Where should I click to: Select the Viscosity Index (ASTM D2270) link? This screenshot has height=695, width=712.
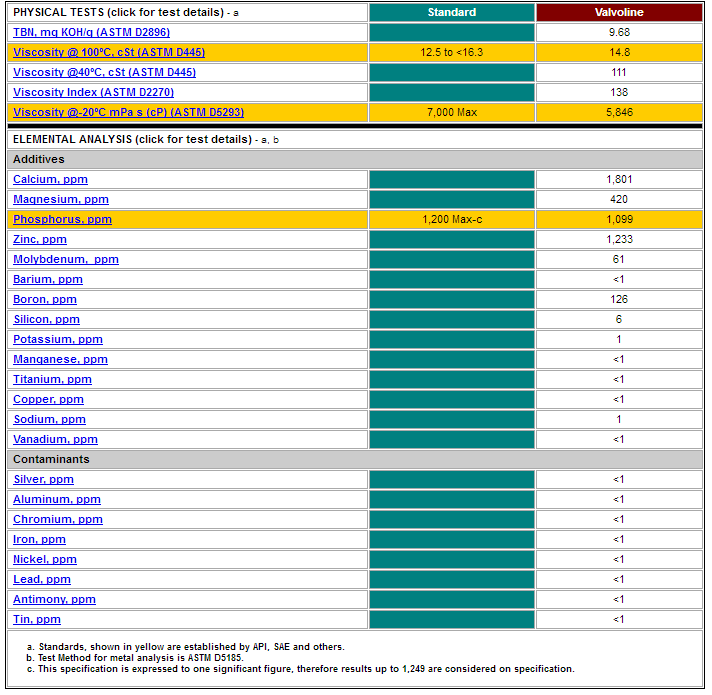[94, 92]
